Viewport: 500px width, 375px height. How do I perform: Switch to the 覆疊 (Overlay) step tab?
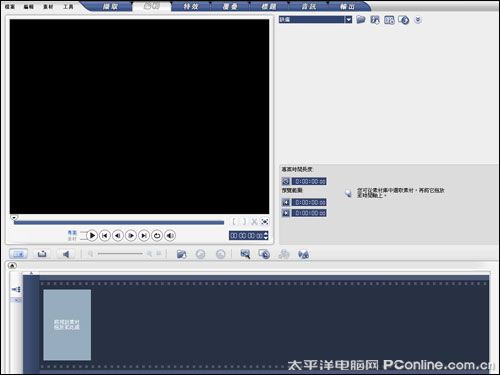click(230, 6)
